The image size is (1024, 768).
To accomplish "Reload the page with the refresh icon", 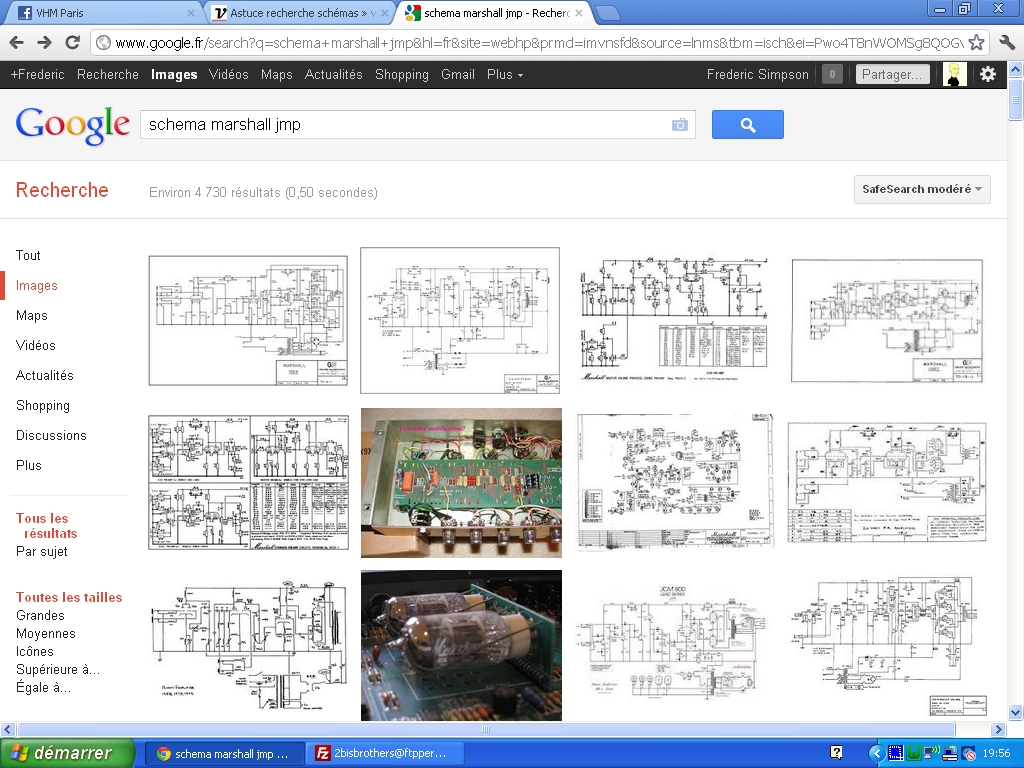I will click(72, 43).
